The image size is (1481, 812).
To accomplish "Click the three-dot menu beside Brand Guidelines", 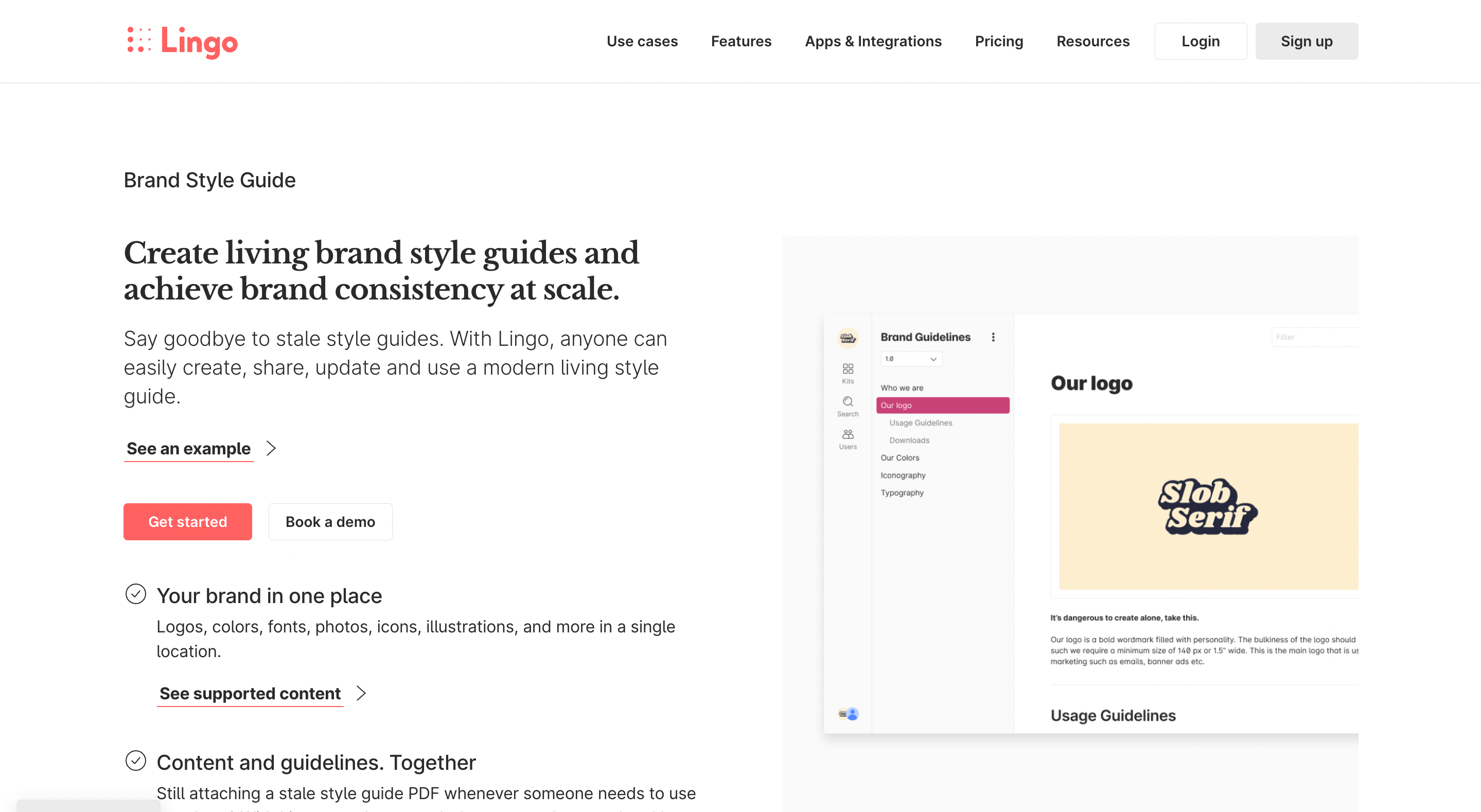I will pos(993,337).
